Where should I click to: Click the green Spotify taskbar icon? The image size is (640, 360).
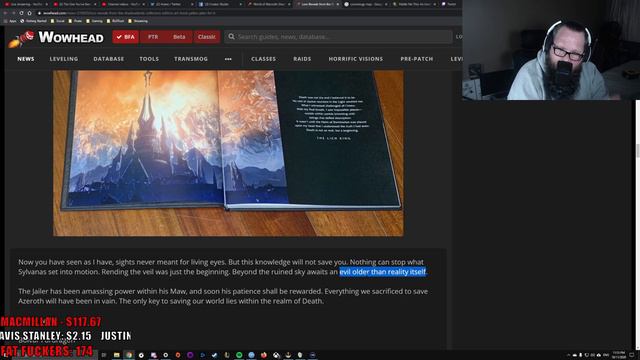(239, 355)
